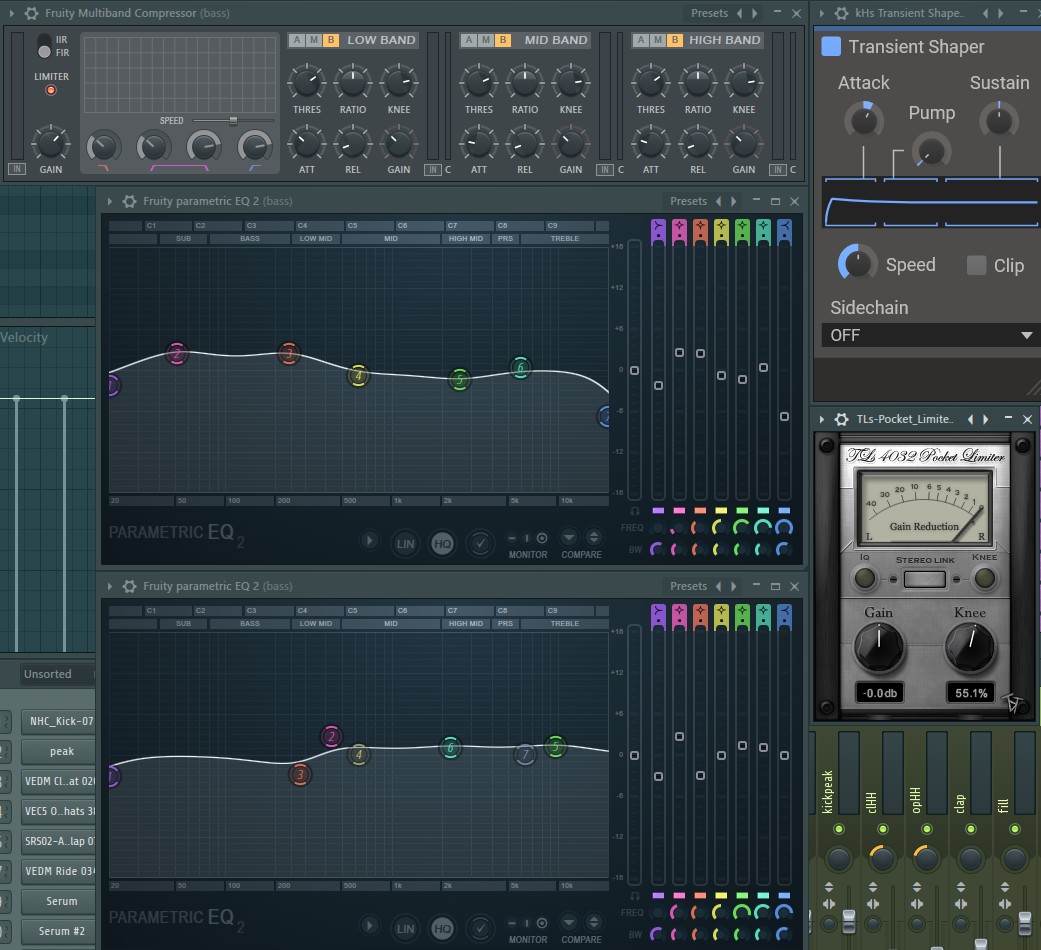1041x950 pixels.
Task: Enable the Clip checkbox in Transient Shaper
Action: click(976, 265)
